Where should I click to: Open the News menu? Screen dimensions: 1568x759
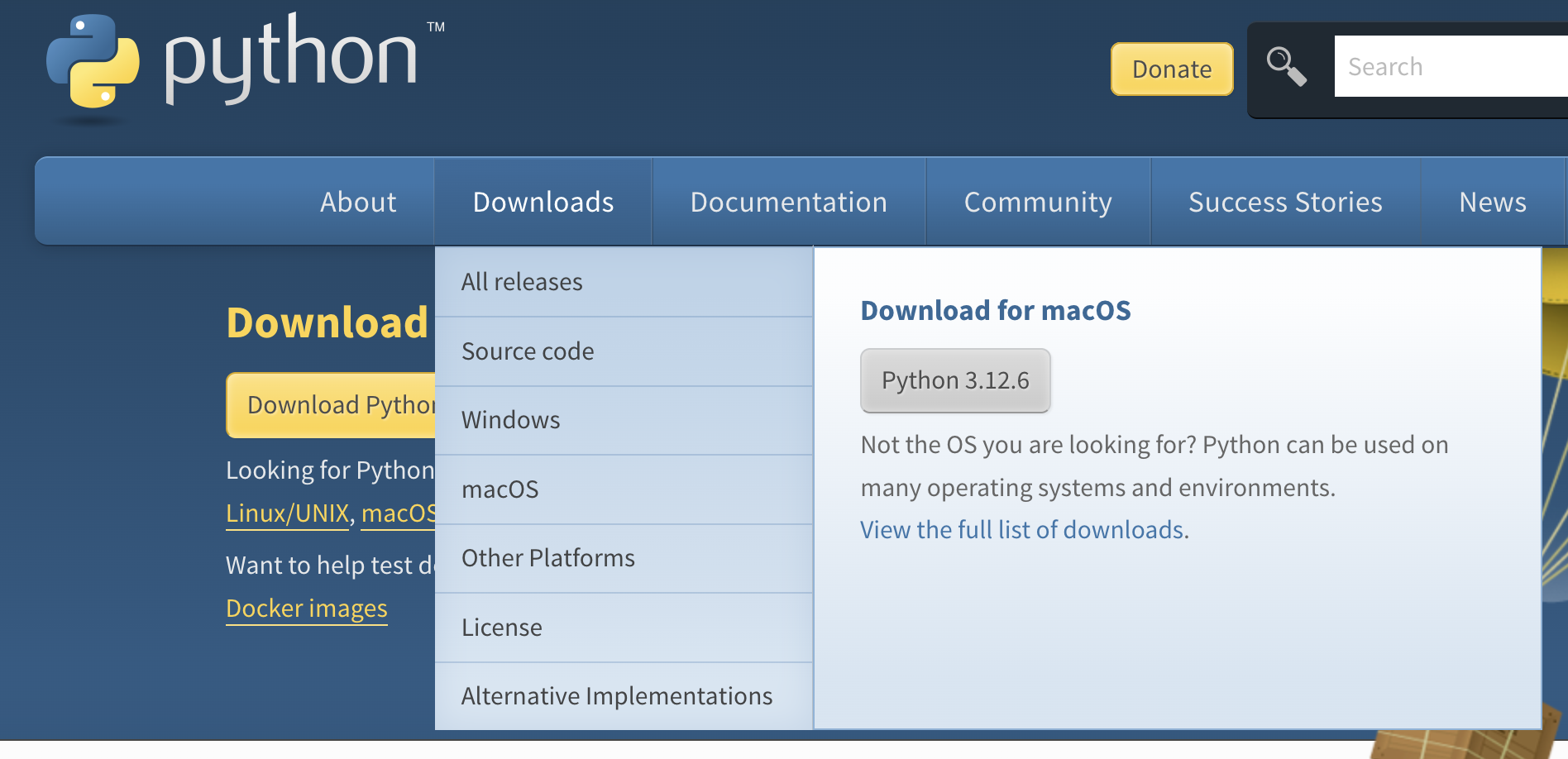pyautogui.click(x=1493, y=202)
